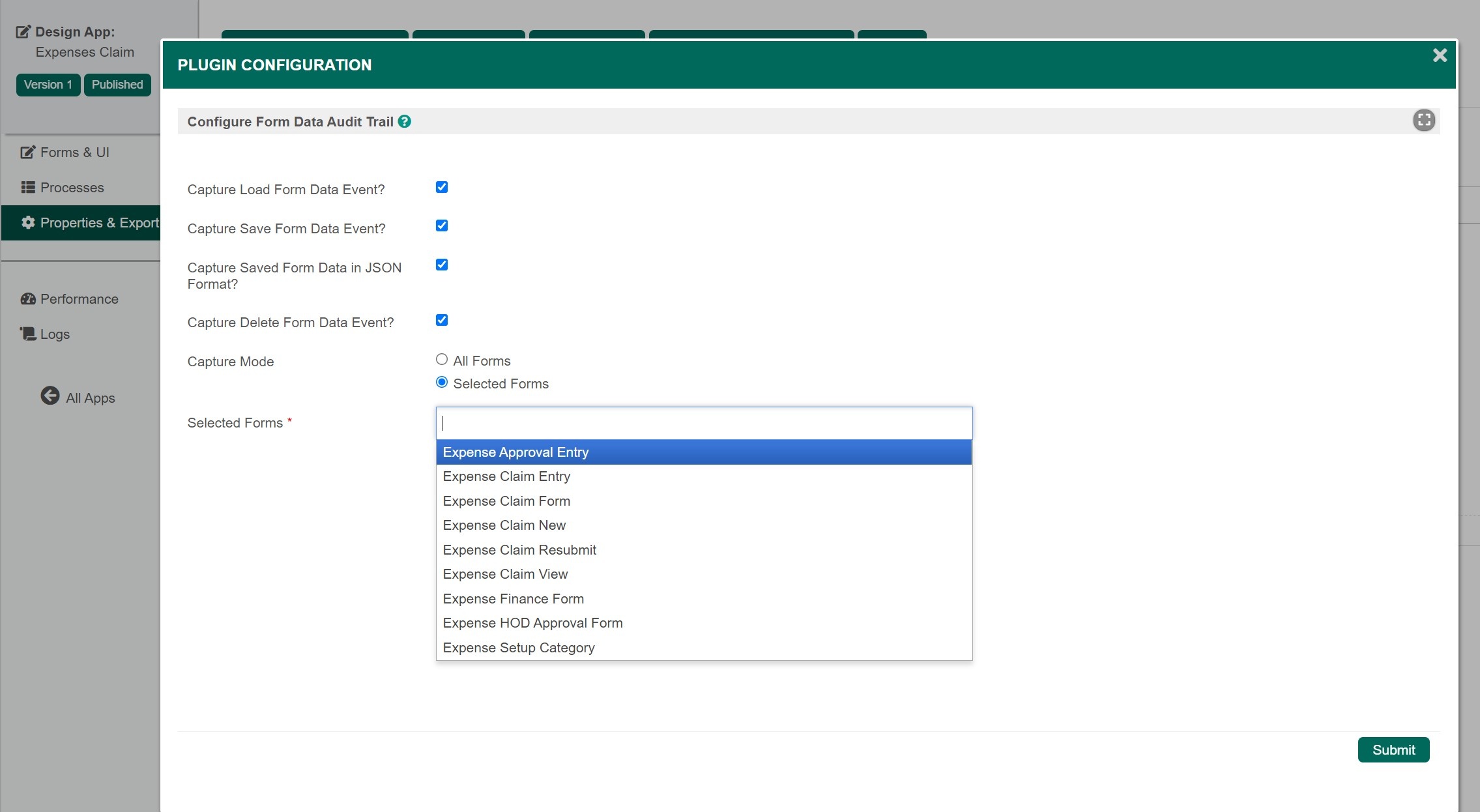1480x812 pixels.
Task: Click the fullscreen expand icon
Action: (1424, 121)
